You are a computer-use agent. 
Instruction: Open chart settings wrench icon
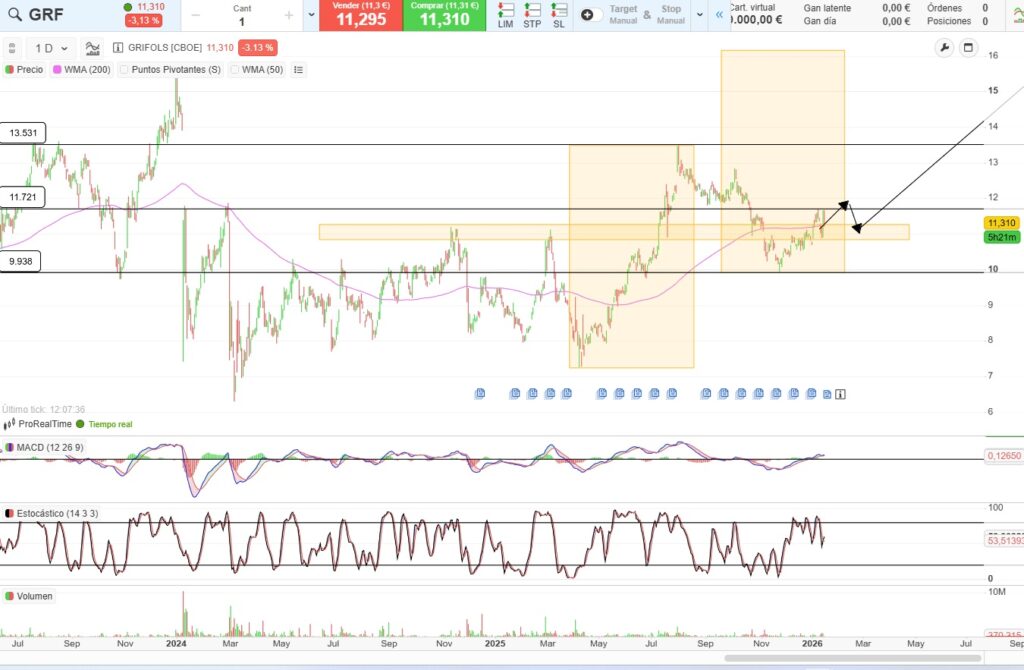[x=944, y=48]
